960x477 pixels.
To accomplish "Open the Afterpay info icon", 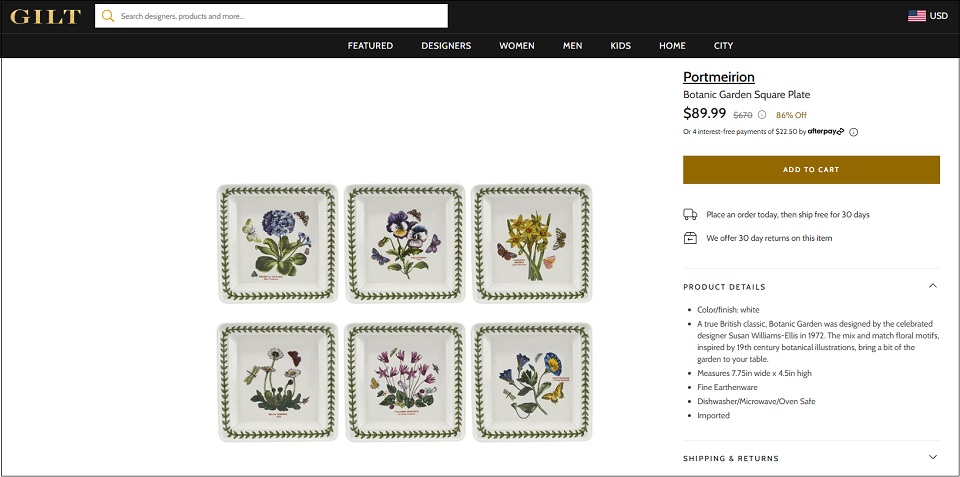I will tap(853, 132).
